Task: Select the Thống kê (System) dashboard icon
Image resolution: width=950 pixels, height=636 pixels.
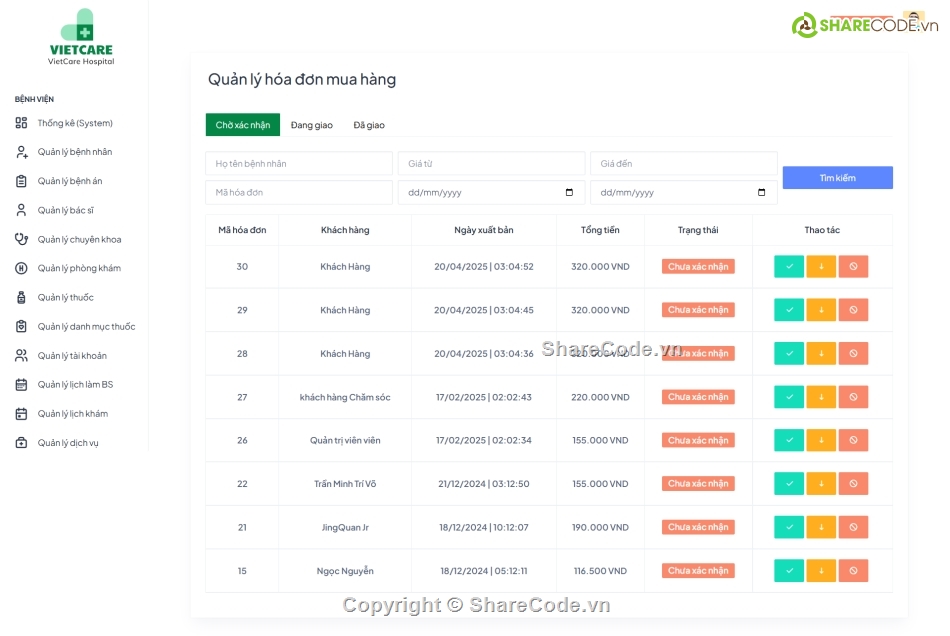Action: point(21,123)
